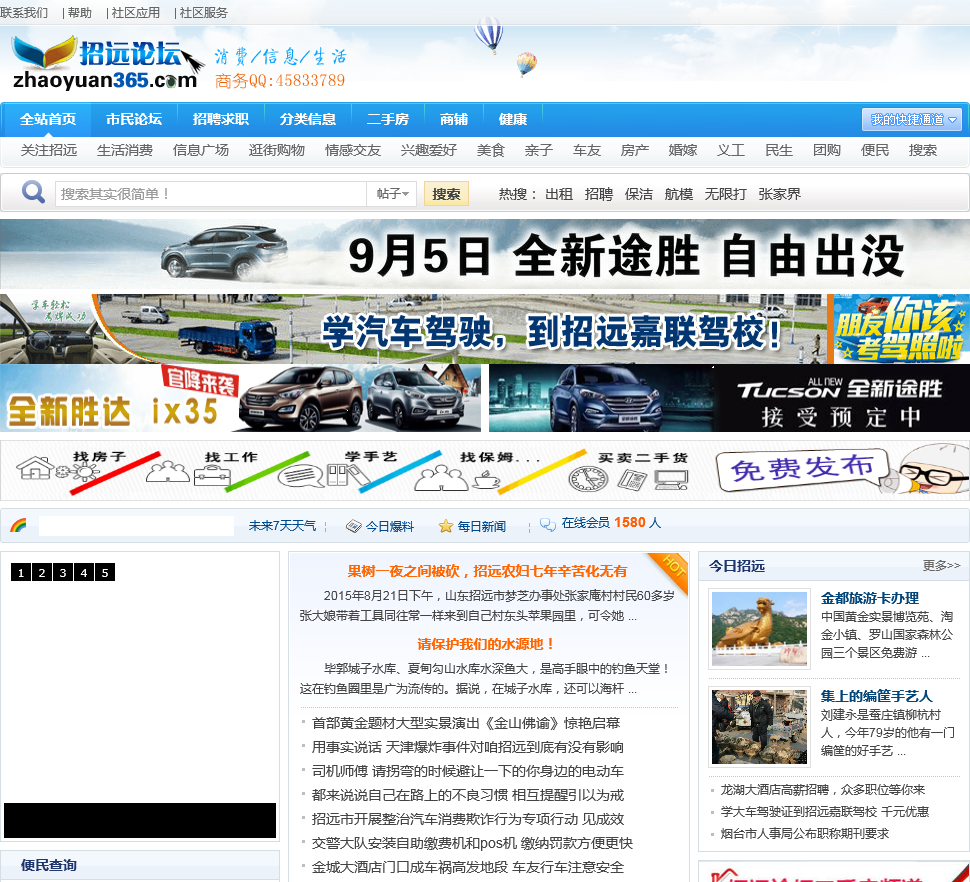Click the 找工作 briefcase icon
The image size is (970, 882).
pos(212,476)
